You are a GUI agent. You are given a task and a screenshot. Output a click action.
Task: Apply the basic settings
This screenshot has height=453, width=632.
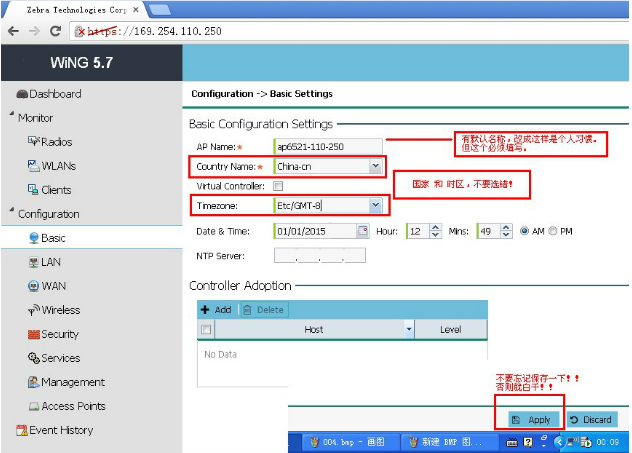click(534, 420)
